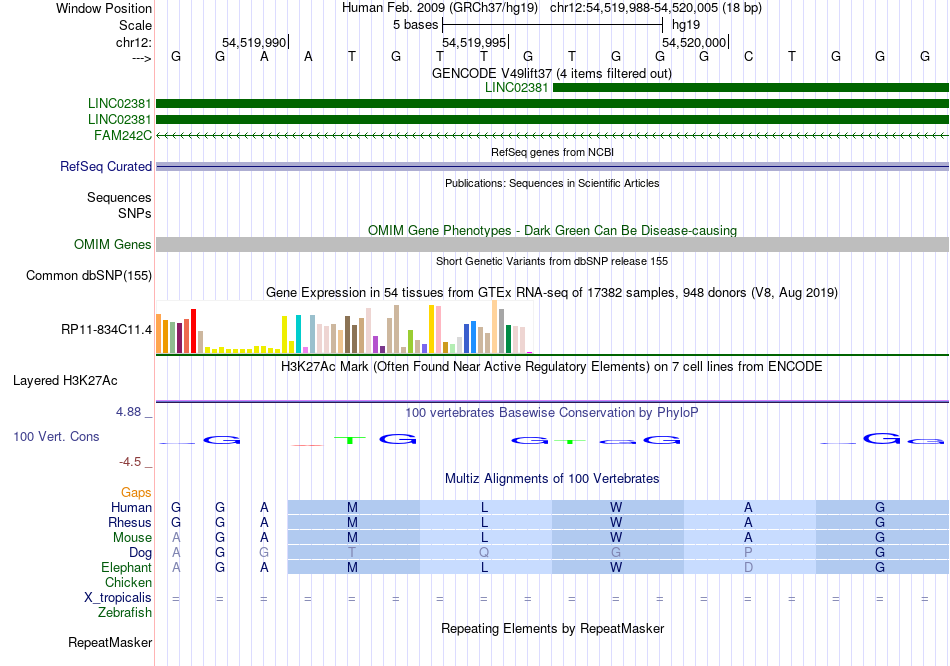Open the GTEx Gene Expression track title
This screenshot has height=666, width=950.
[x=552, y=293]
